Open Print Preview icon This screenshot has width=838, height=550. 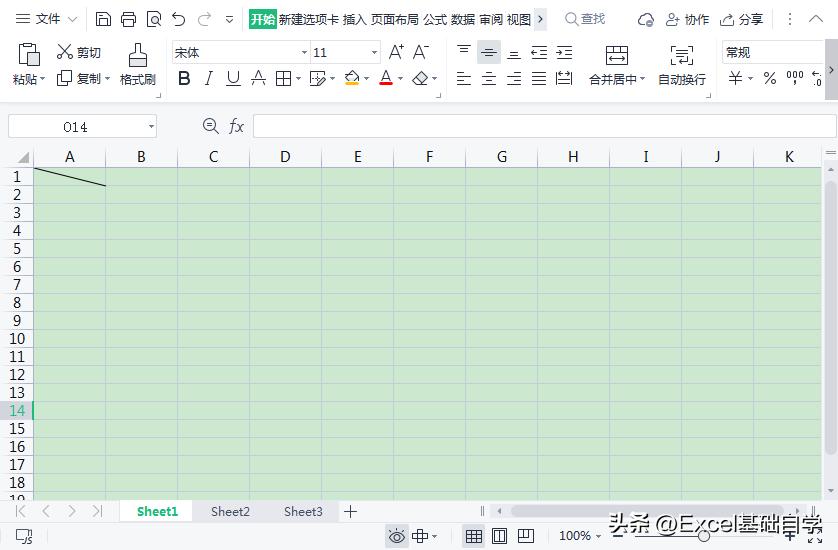click(x=153, y=20)
